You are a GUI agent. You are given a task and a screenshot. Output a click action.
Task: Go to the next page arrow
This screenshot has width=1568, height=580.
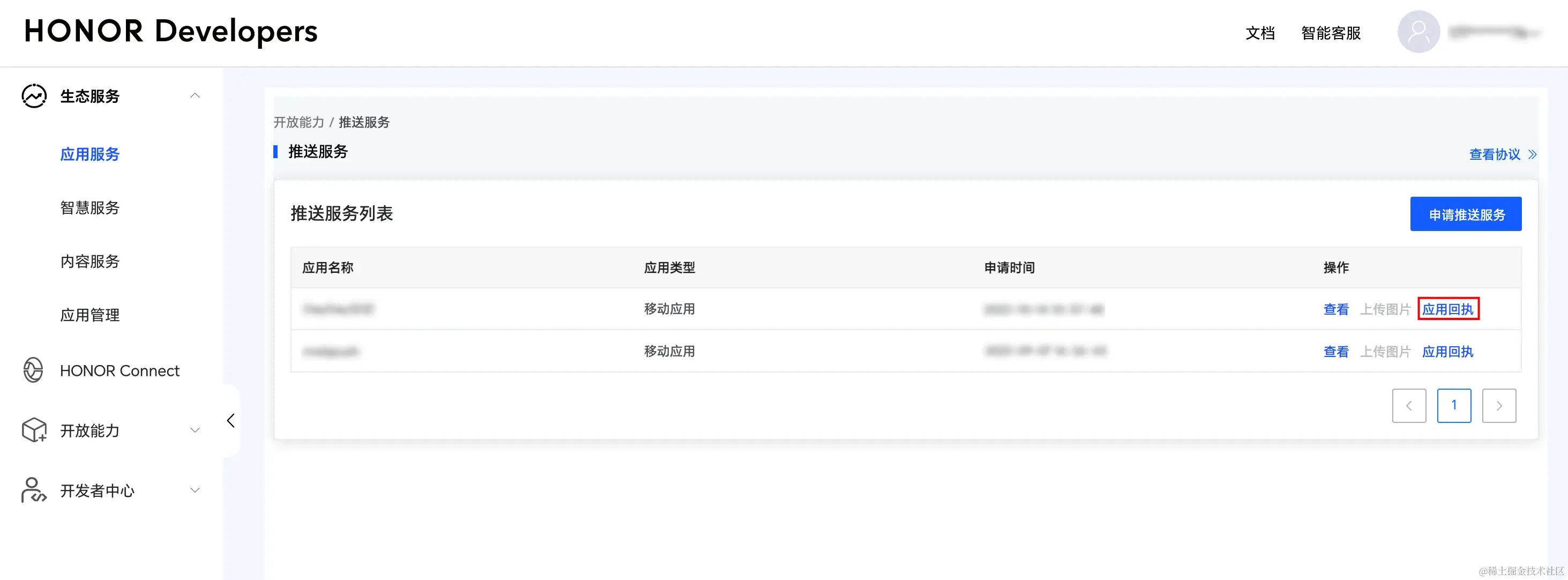click(1499, 405)
